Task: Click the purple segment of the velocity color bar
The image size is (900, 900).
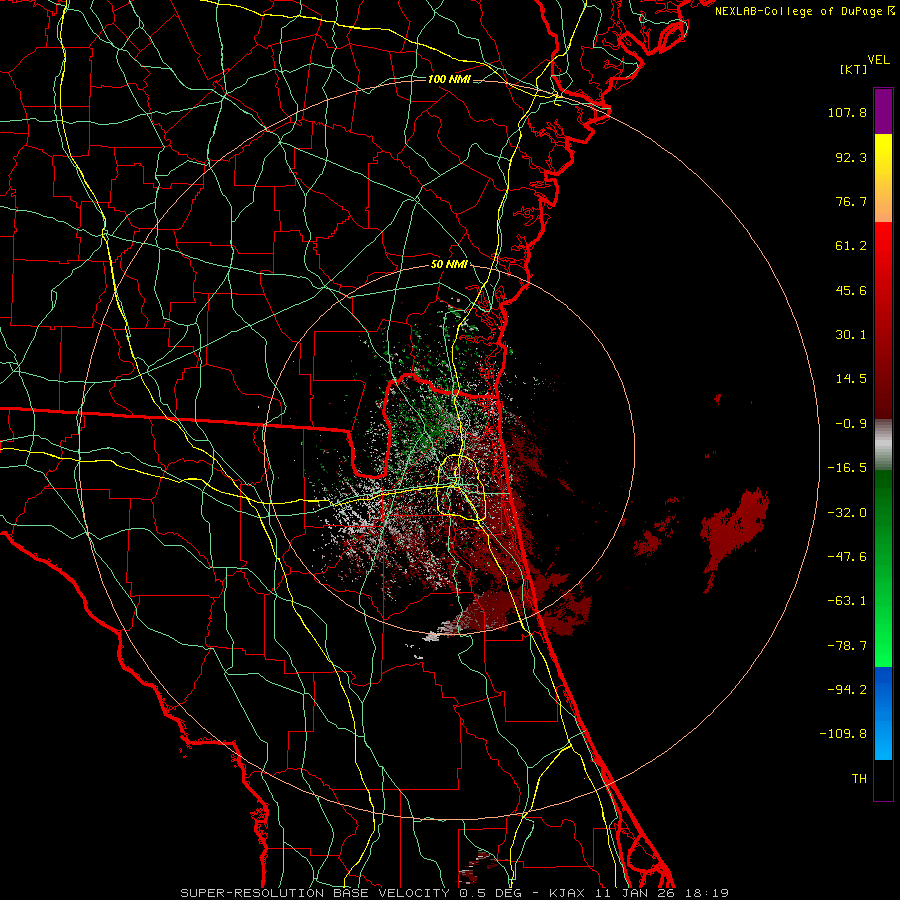Action: [883, 112]
